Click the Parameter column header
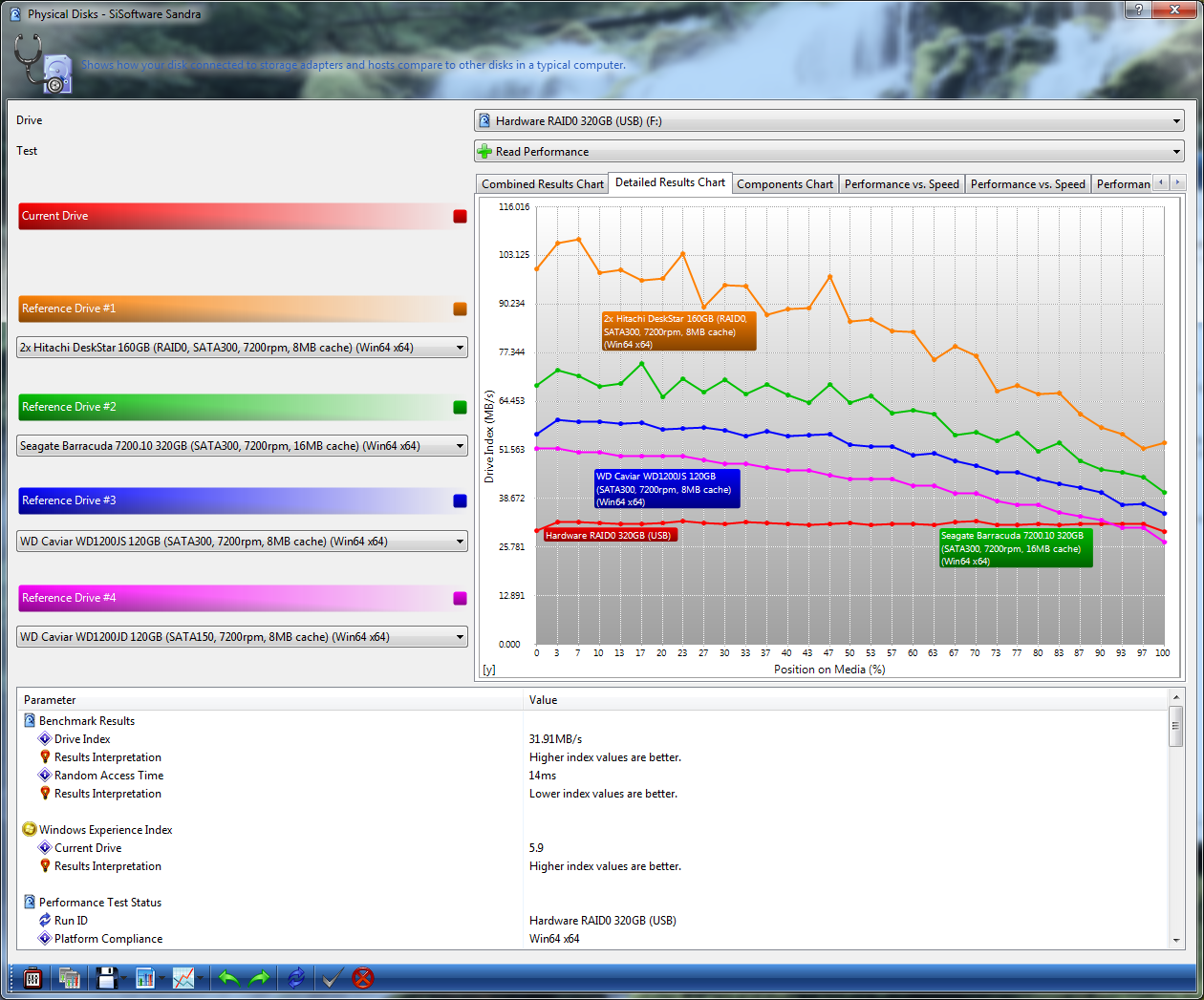The image size is (1204, 1000). (x=270, y=700)
